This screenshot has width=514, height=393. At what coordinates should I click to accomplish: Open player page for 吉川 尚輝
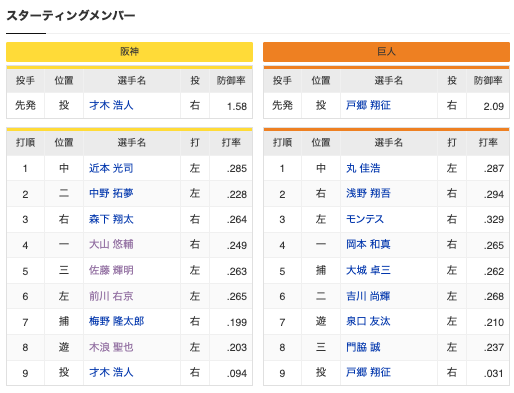tap(368, 296)
